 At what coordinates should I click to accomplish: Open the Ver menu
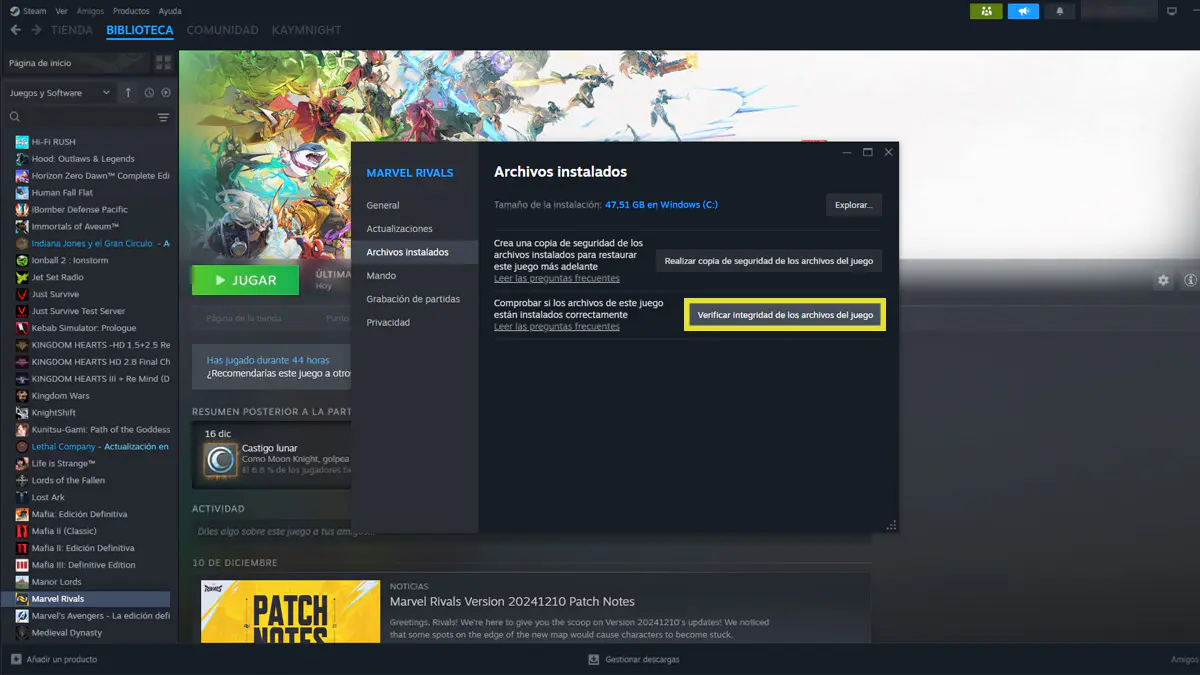tap(62, 11)
